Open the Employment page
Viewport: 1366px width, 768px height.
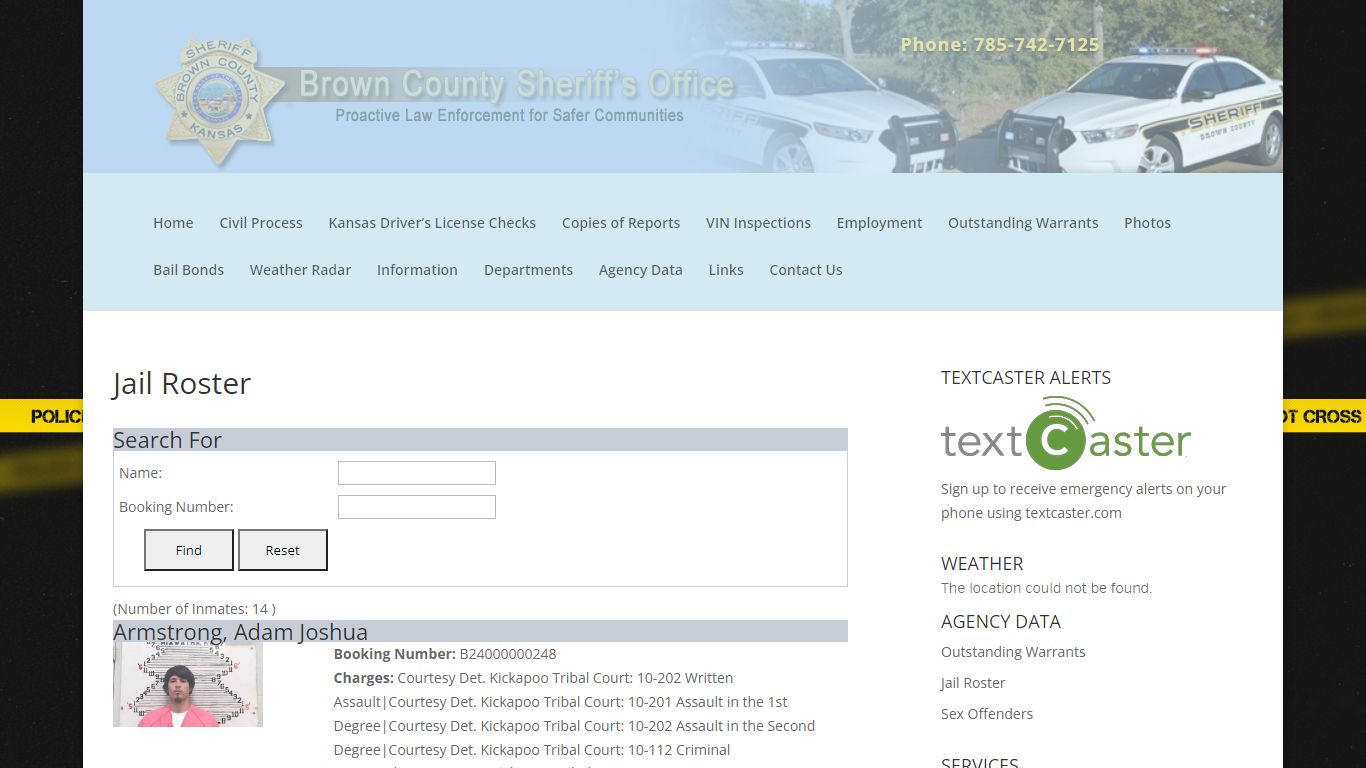(x=879, y=223)
